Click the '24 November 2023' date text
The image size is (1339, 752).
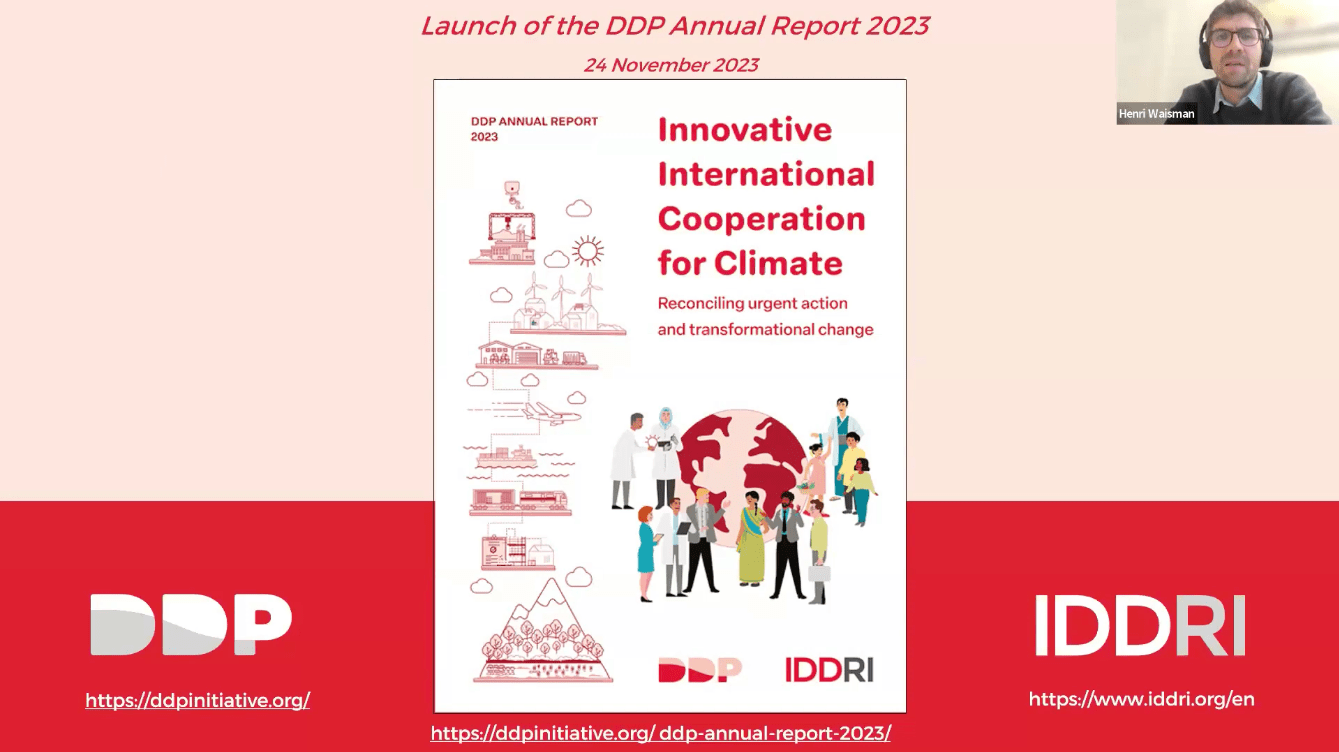[x=671, y=65]
